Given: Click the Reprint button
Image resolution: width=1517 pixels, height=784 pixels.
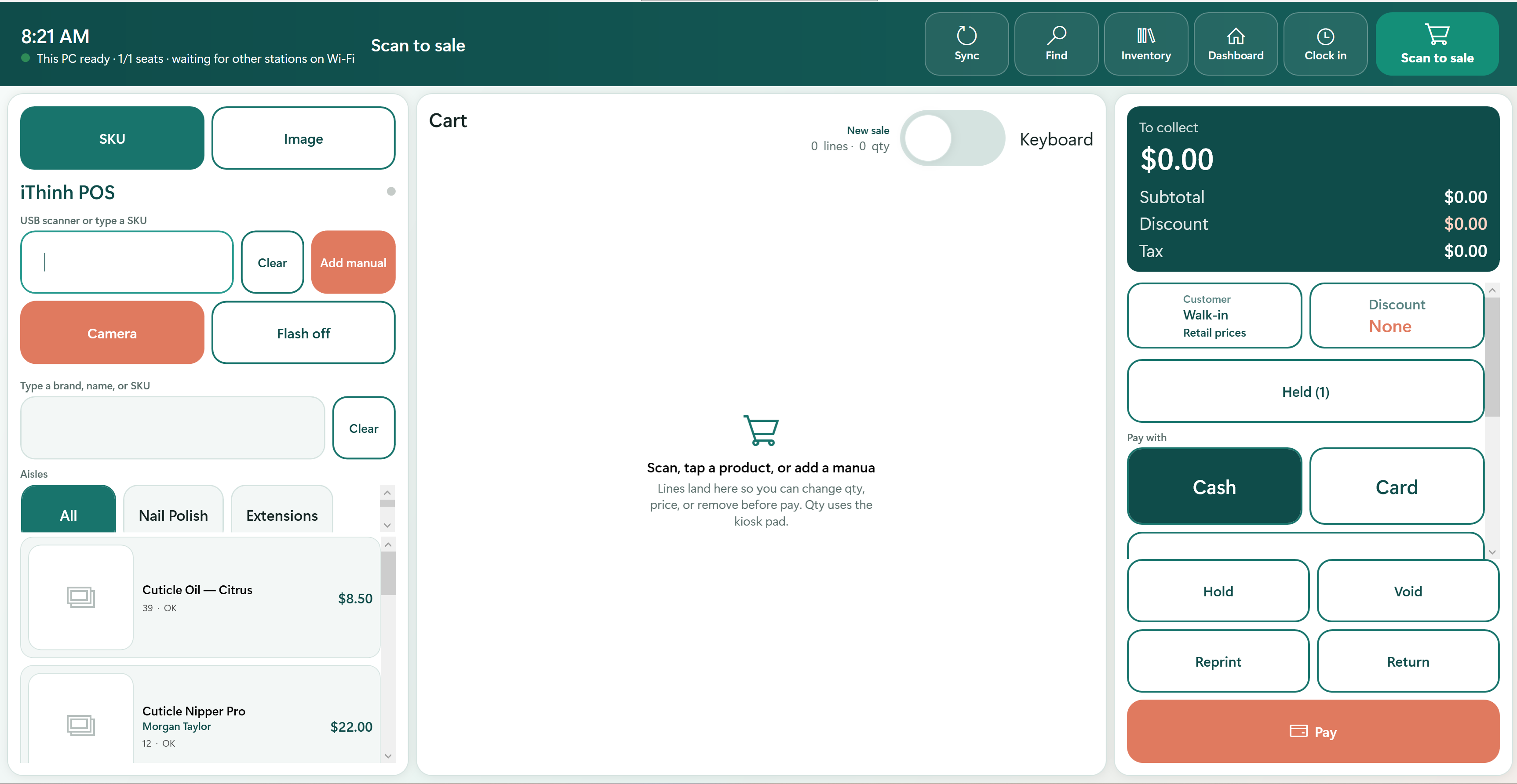Looking at the screenshot, I should tap(1218, 661).
